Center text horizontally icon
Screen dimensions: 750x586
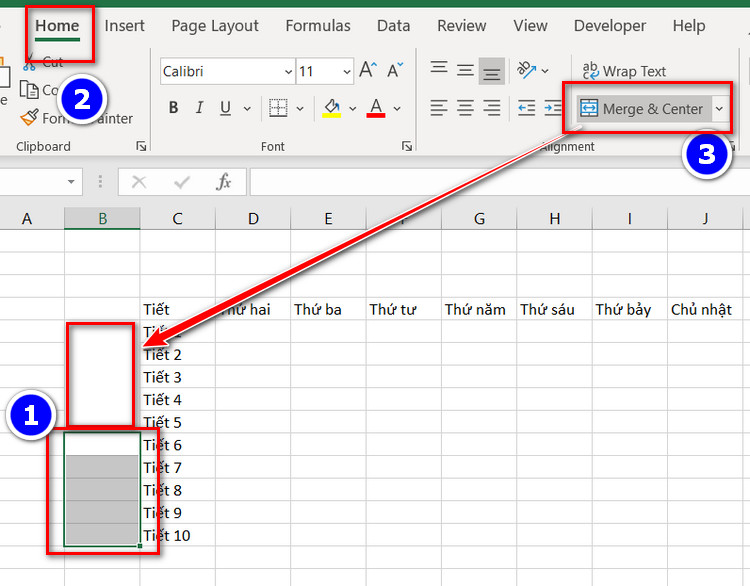465,108
